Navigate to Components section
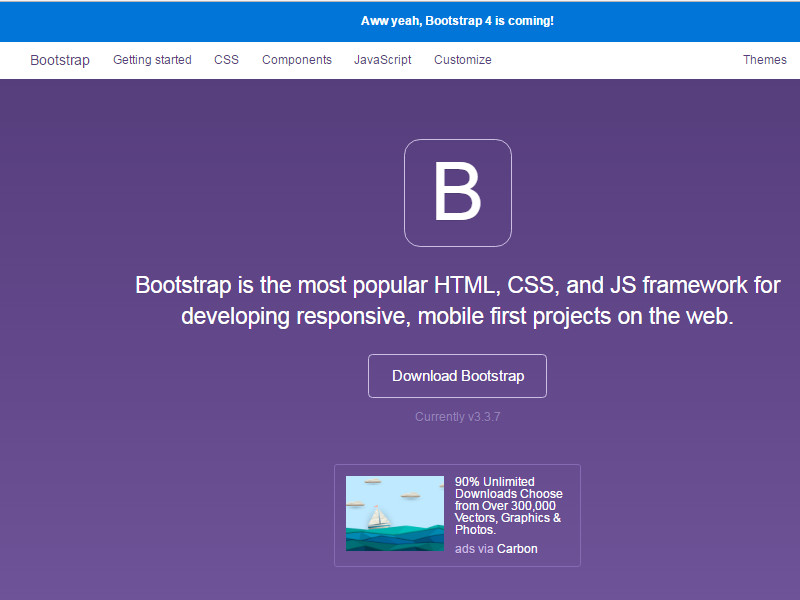This screenshot has height=600, width=800. pyautogui.click(x=297, y=60)
